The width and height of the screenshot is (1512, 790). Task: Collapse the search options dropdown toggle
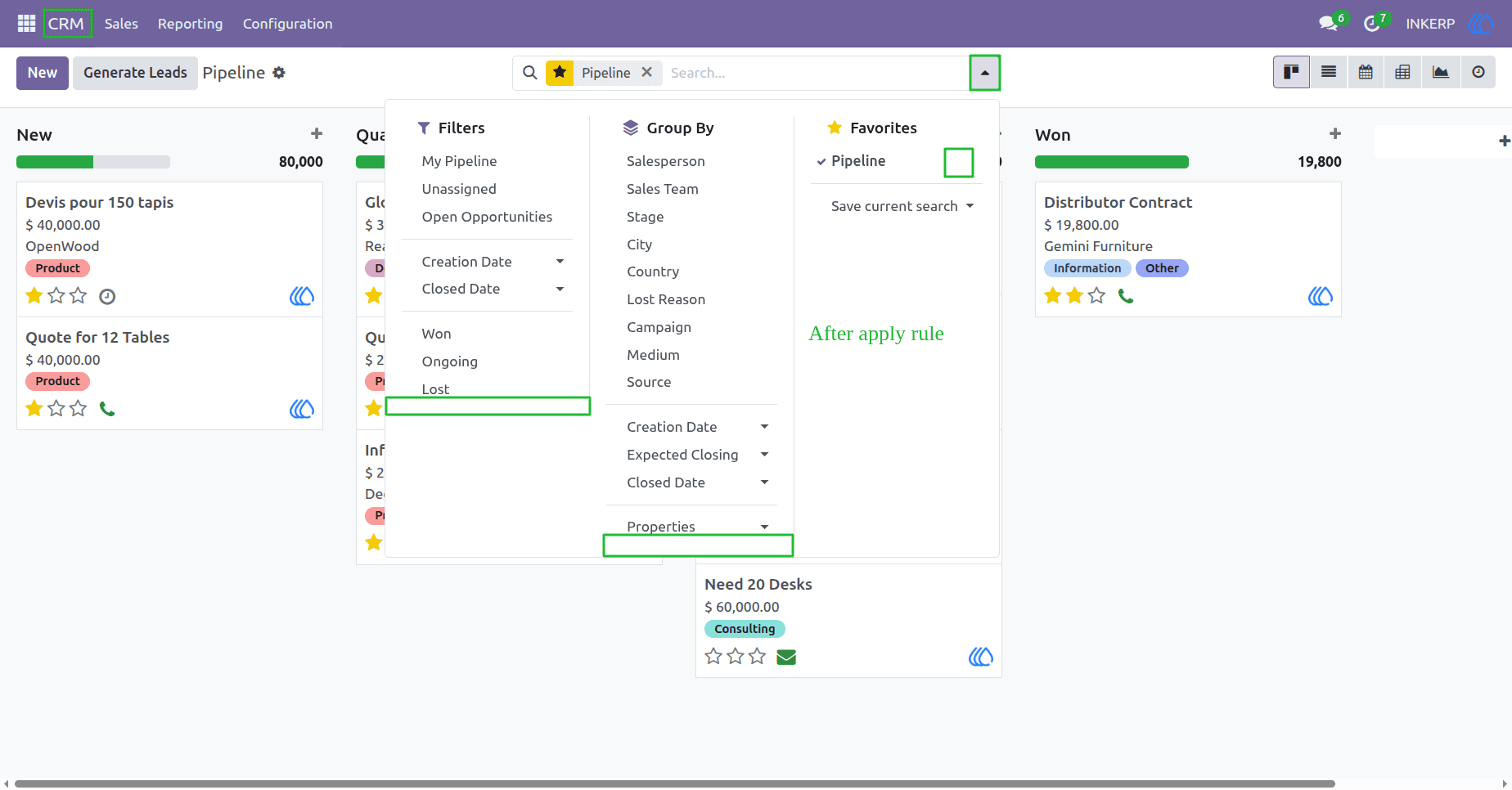(985, 73)
